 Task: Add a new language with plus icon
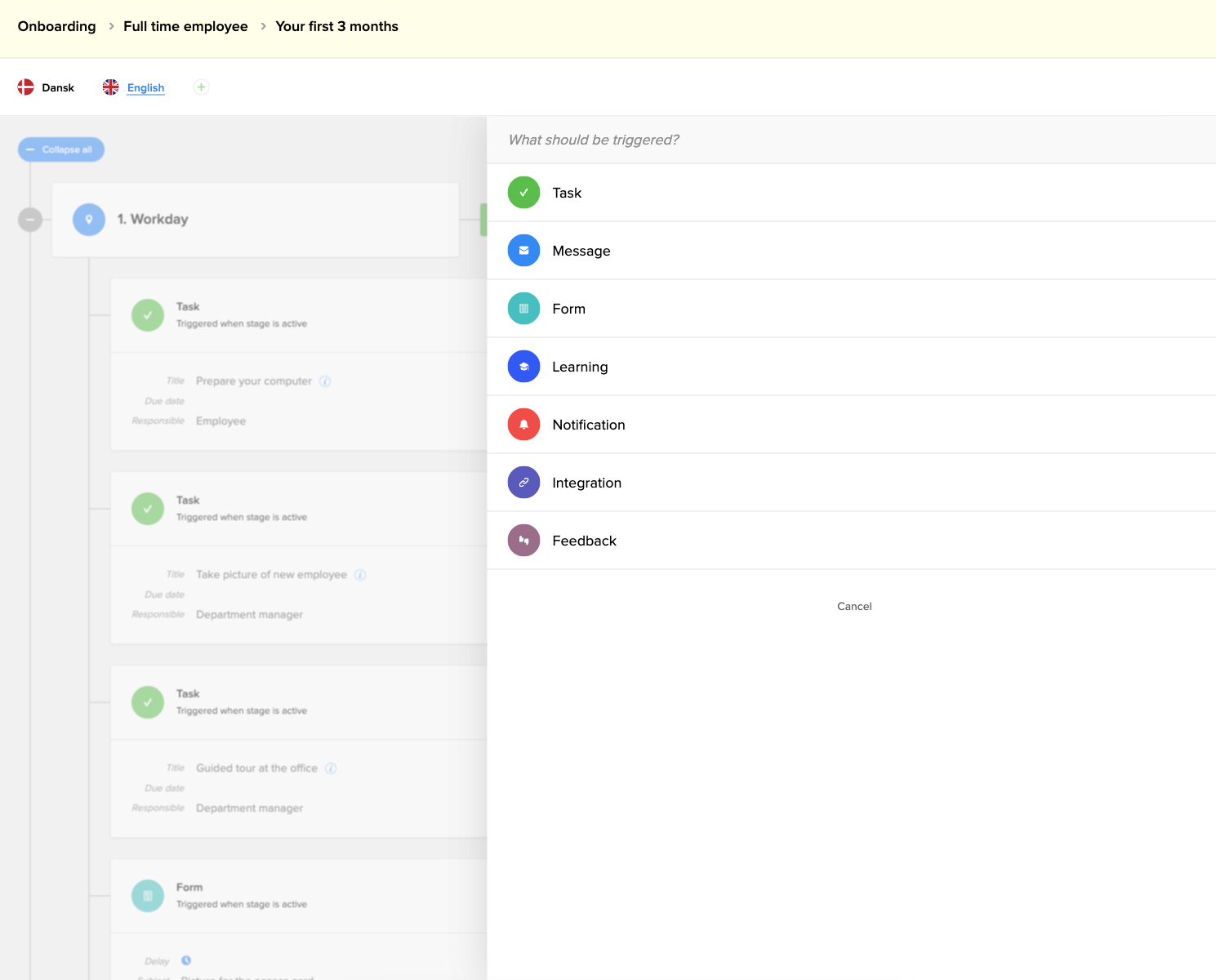(201, 87)
